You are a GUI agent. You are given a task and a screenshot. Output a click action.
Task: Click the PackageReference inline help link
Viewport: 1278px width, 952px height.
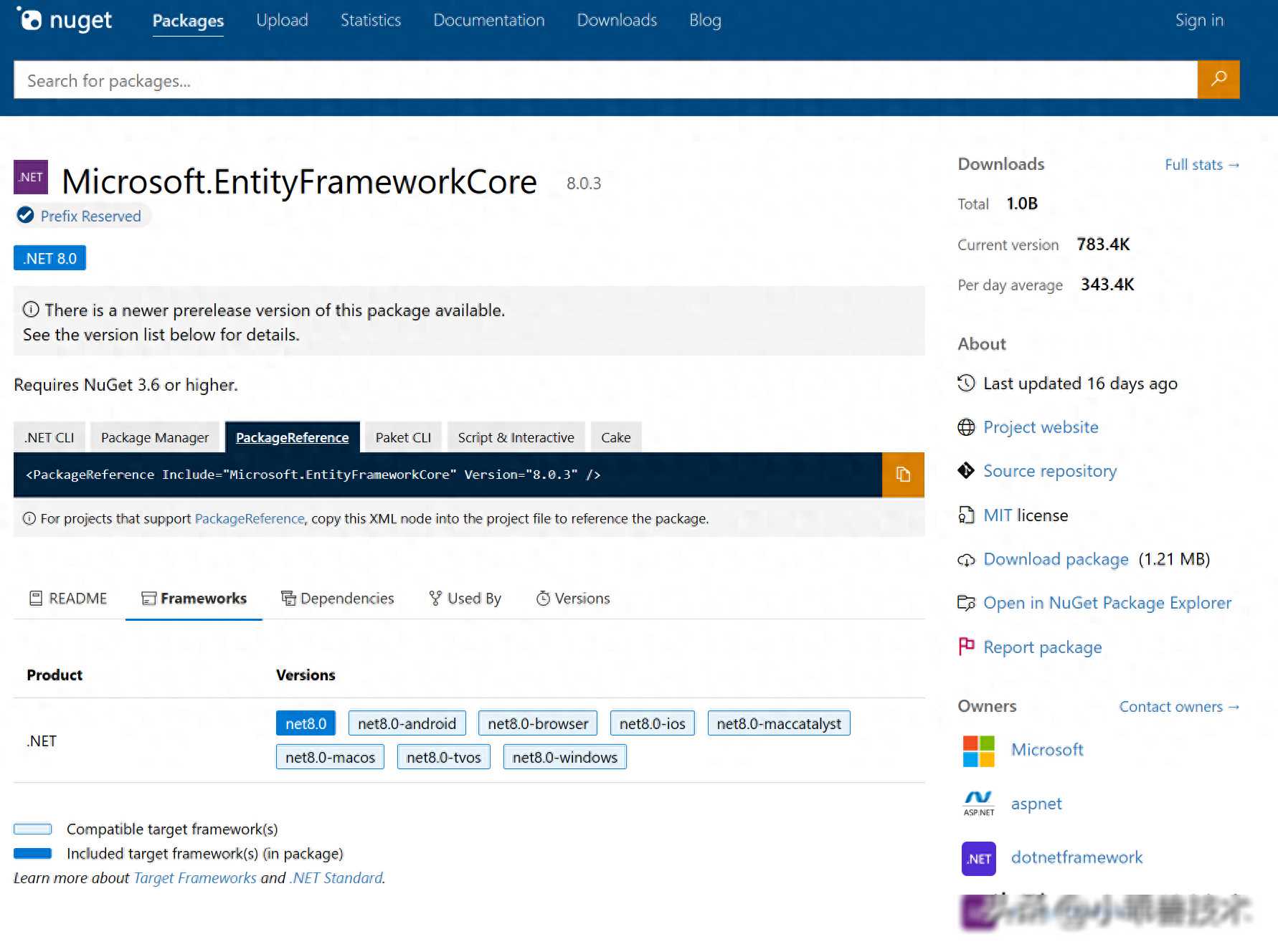(x=250, y=518)
